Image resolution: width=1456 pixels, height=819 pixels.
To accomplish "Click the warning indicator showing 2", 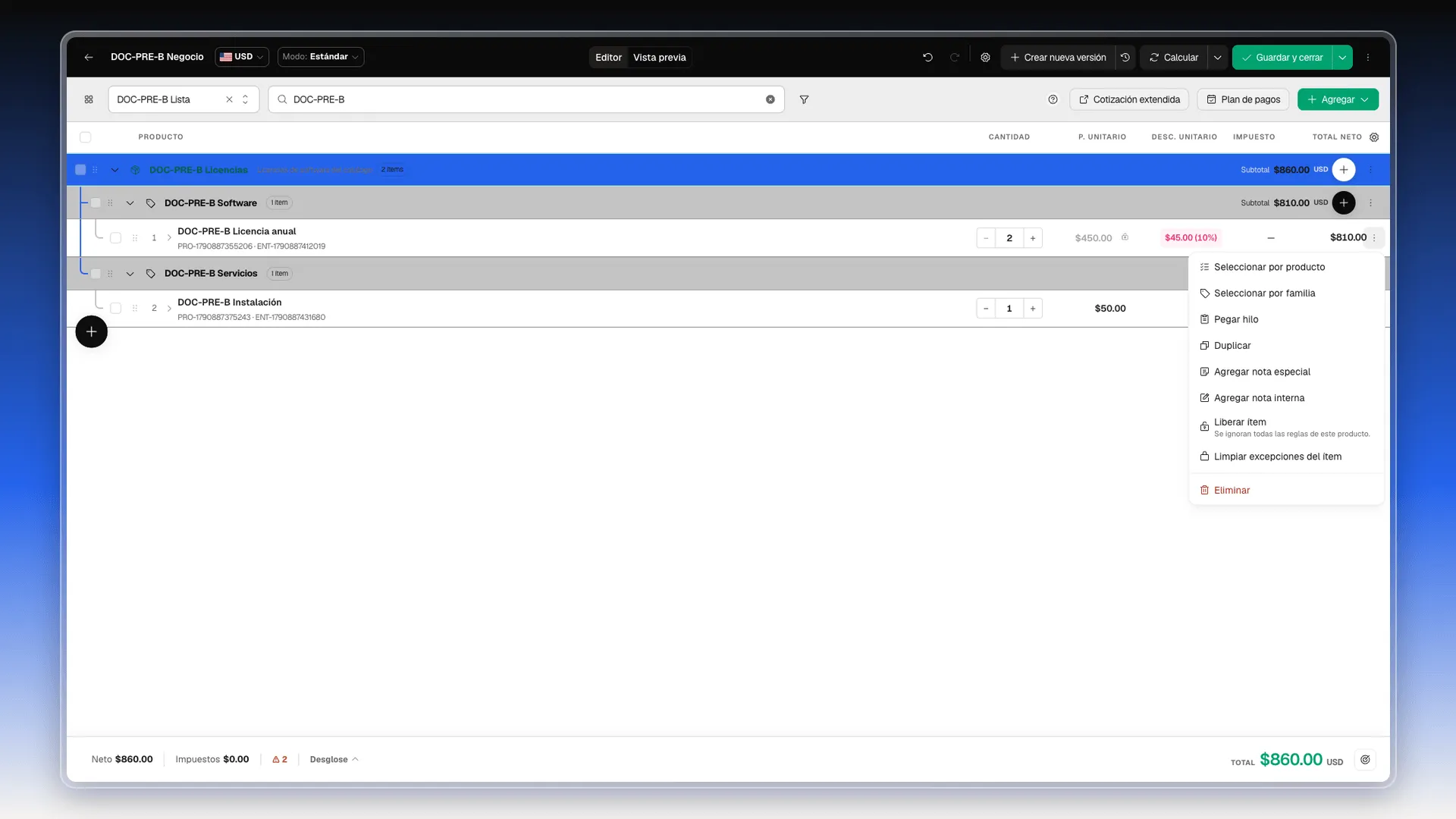I will pyautogui.click(x=280, y=759).
